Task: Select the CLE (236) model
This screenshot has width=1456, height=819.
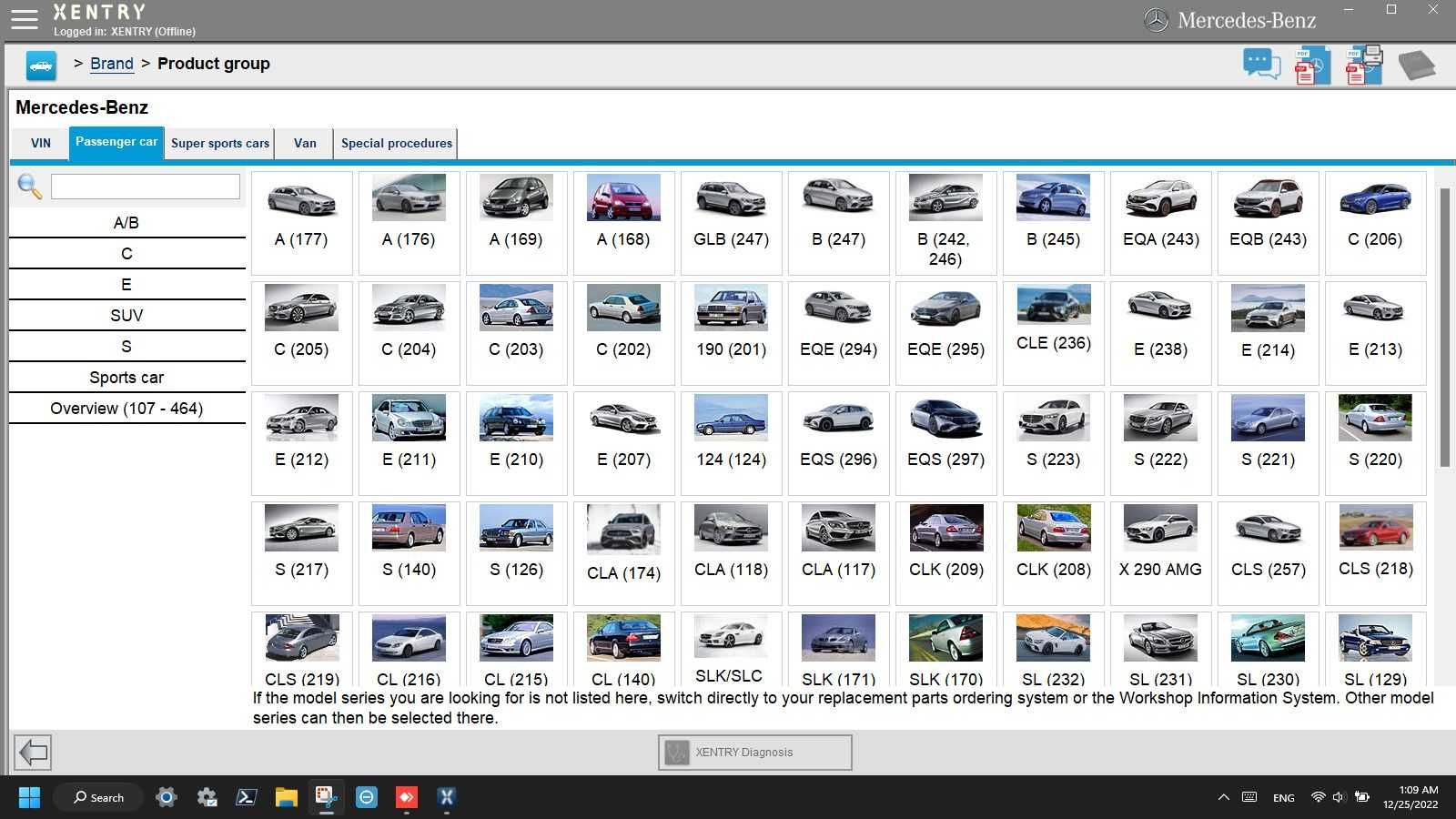Action: point(1053,333)
